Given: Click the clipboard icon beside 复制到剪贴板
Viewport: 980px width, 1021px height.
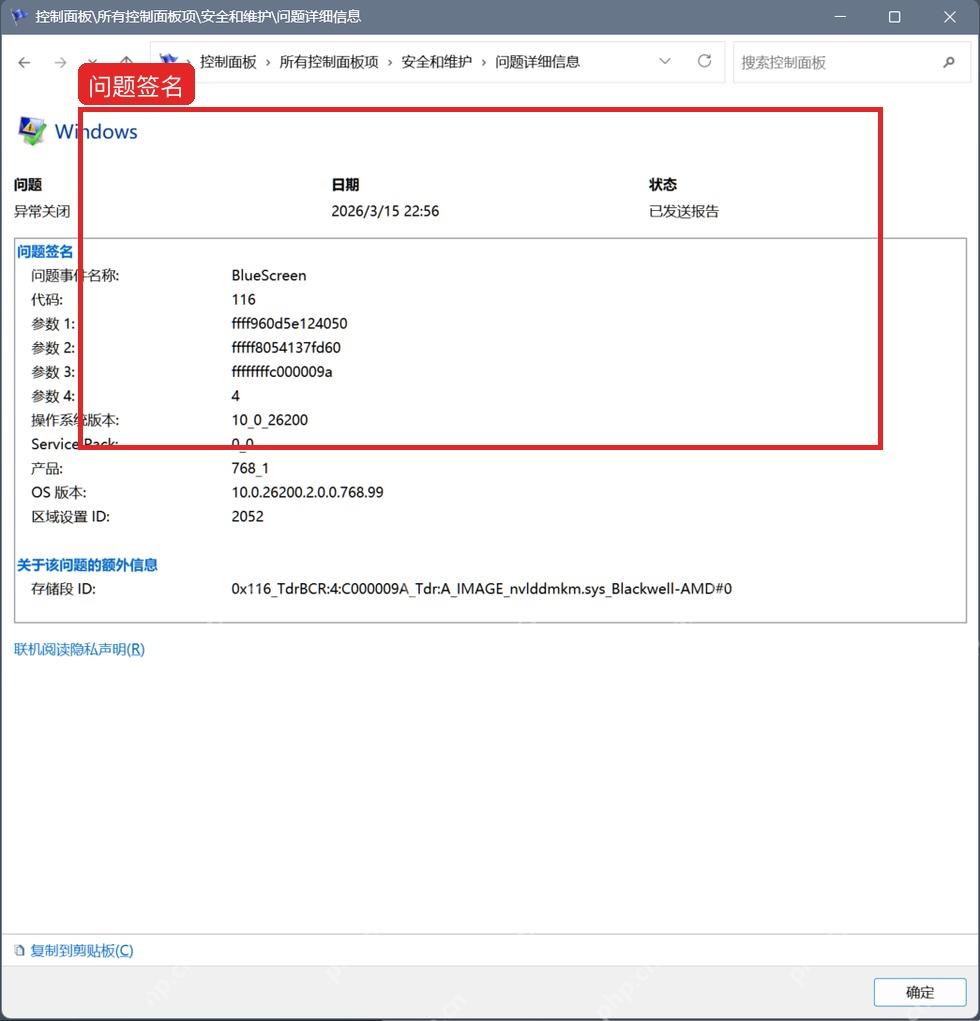Looking at the screenshot, I should [x=20, y=951].
